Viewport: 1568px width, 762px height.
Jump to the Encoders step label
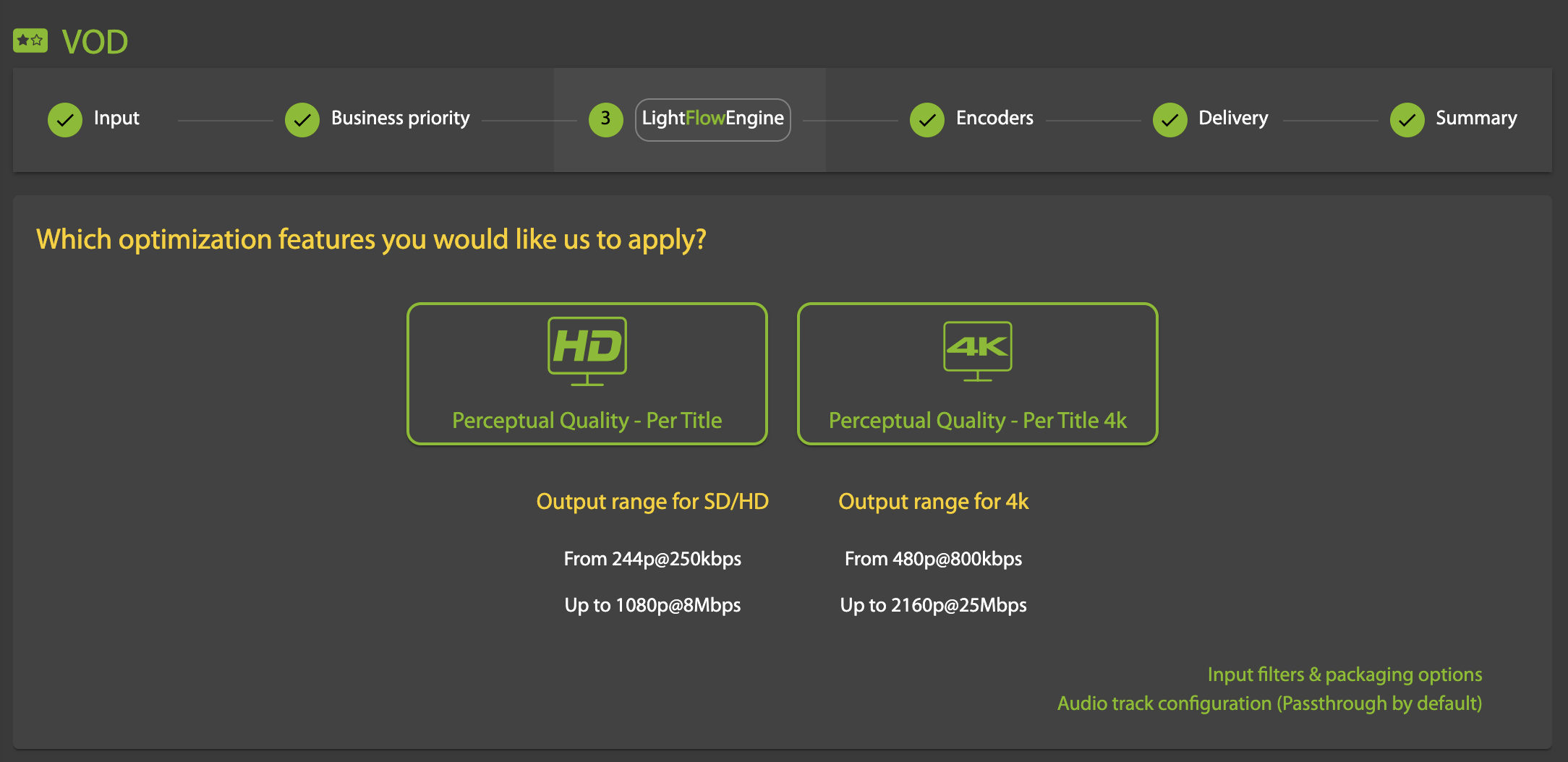click(994, 118)
